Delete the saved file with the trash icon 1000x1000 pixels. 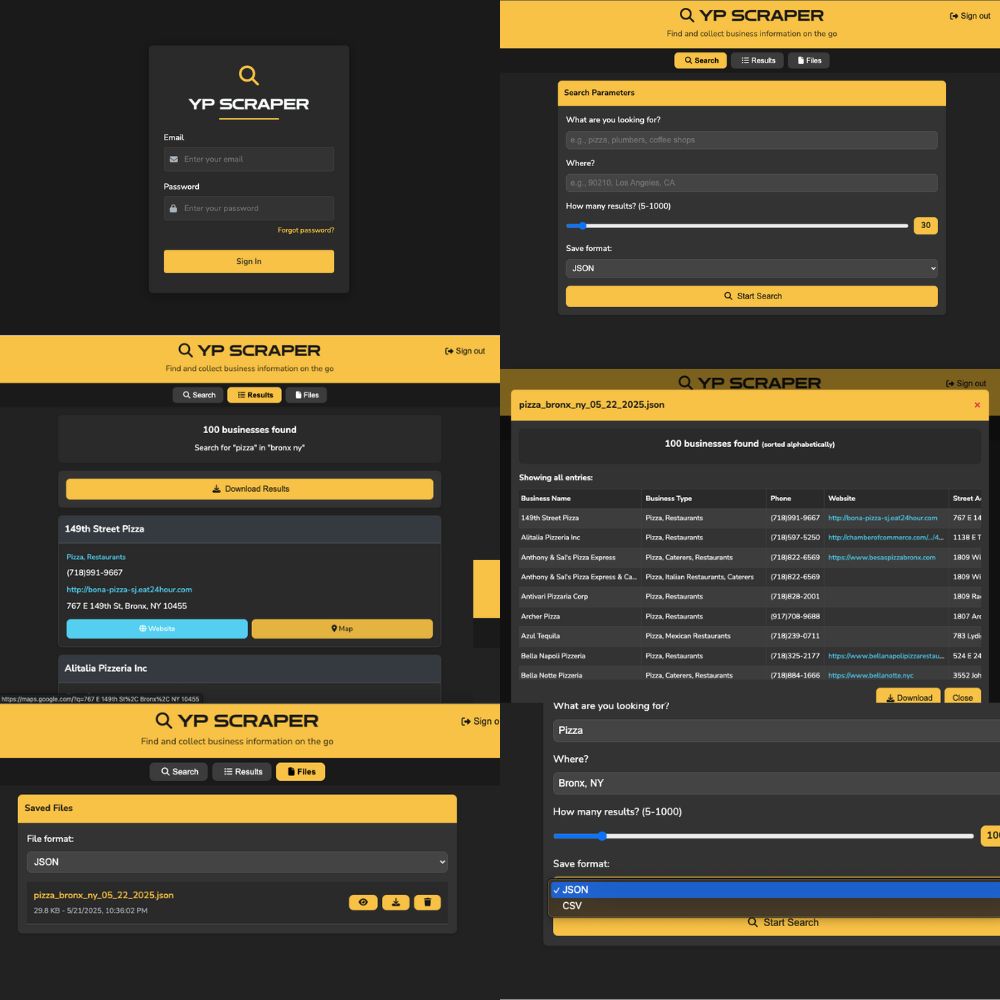pyautogui.click(x=427, y=902)
